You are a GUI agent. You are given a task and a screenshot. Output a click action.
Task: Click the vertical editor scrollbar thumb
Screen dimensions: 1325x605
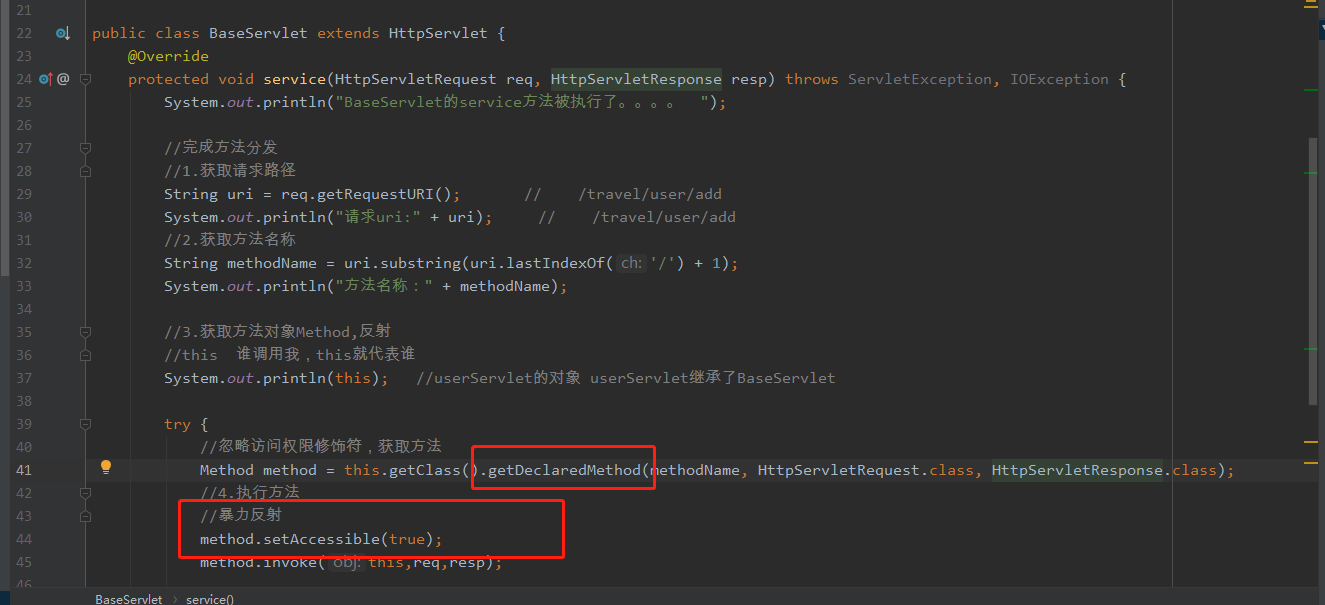coord(1314,270)
